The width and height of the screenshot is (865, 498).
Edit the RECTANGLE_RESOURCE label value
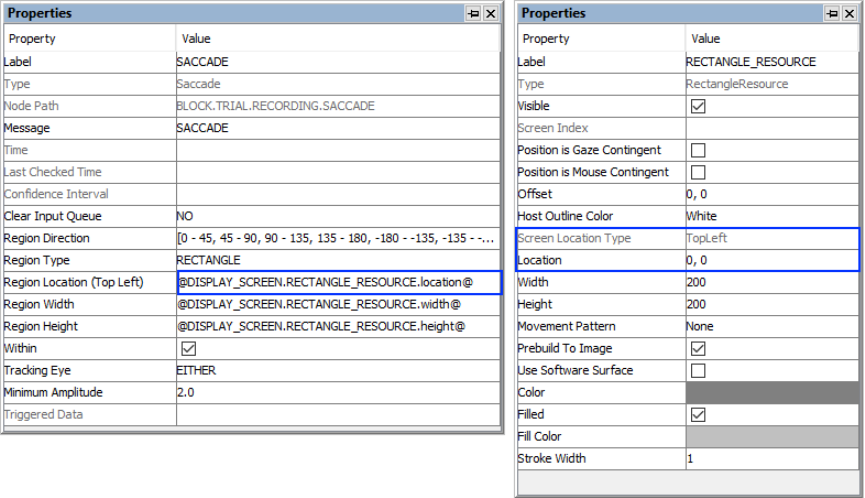click(772, 62)
